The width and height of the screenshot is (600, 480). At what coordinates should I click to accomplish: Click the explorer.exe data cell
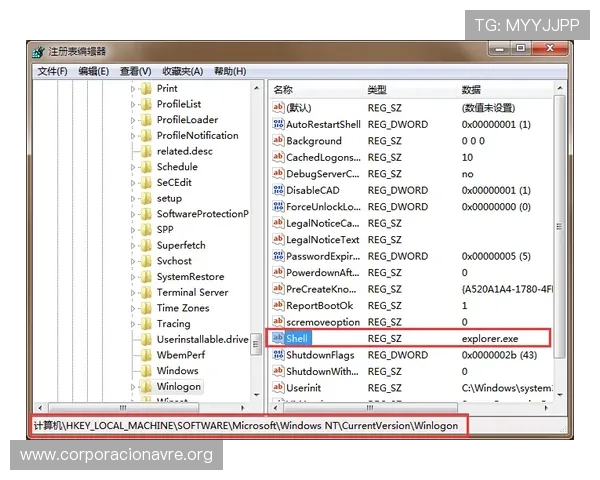[490, 339]
